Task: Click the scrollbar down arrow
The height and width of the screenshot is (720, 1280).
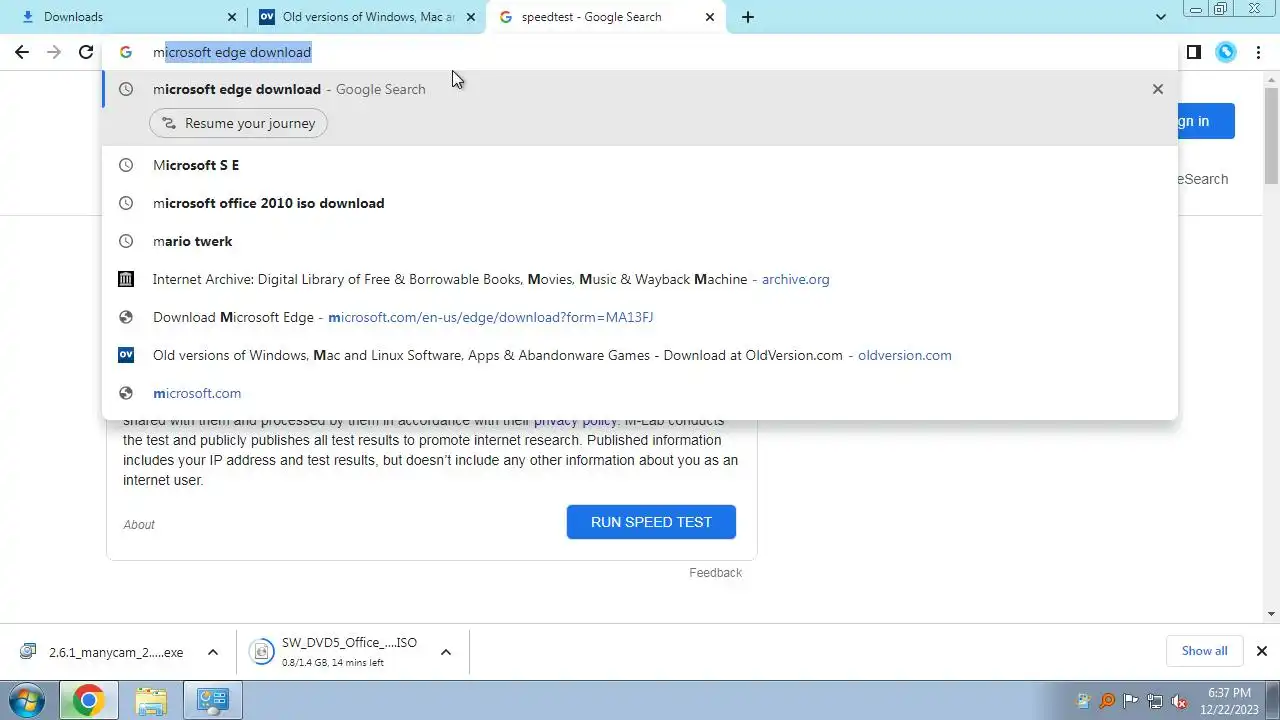Action: click(1271, 613)
